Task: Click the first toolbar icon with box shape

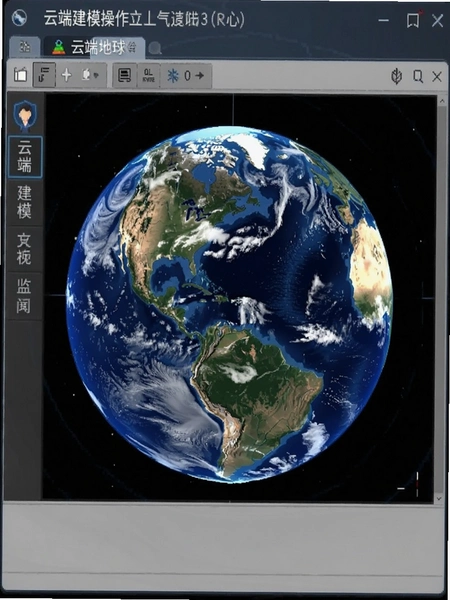Action: tap(20, 75)
